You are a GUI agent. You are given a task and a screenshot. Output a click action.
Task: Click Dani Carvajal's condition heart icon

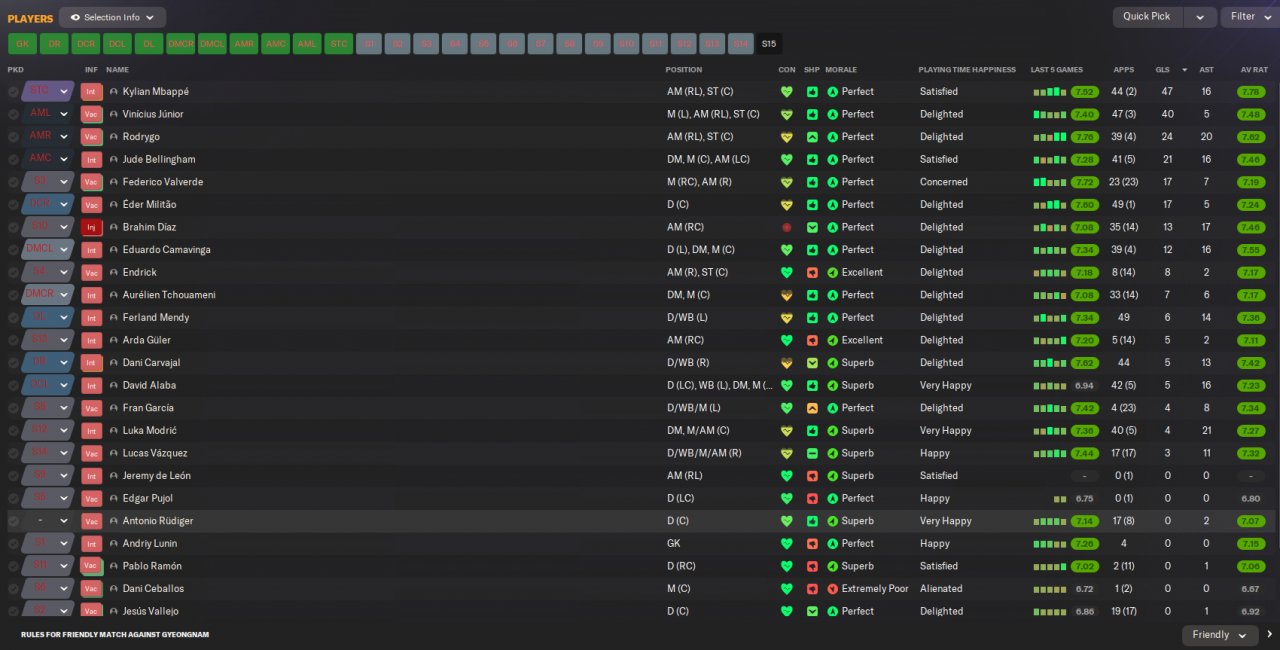(x=786, y=363)
